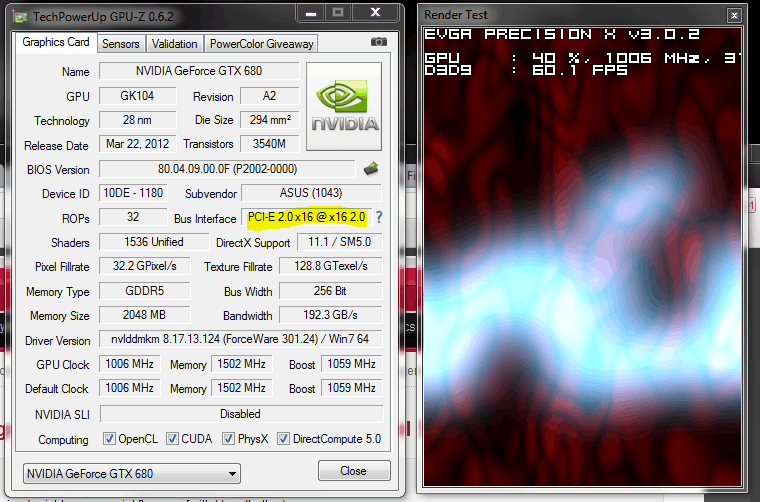Click the TechPowerUp GPU-Z 0.6.2 title text

(103, 17)
